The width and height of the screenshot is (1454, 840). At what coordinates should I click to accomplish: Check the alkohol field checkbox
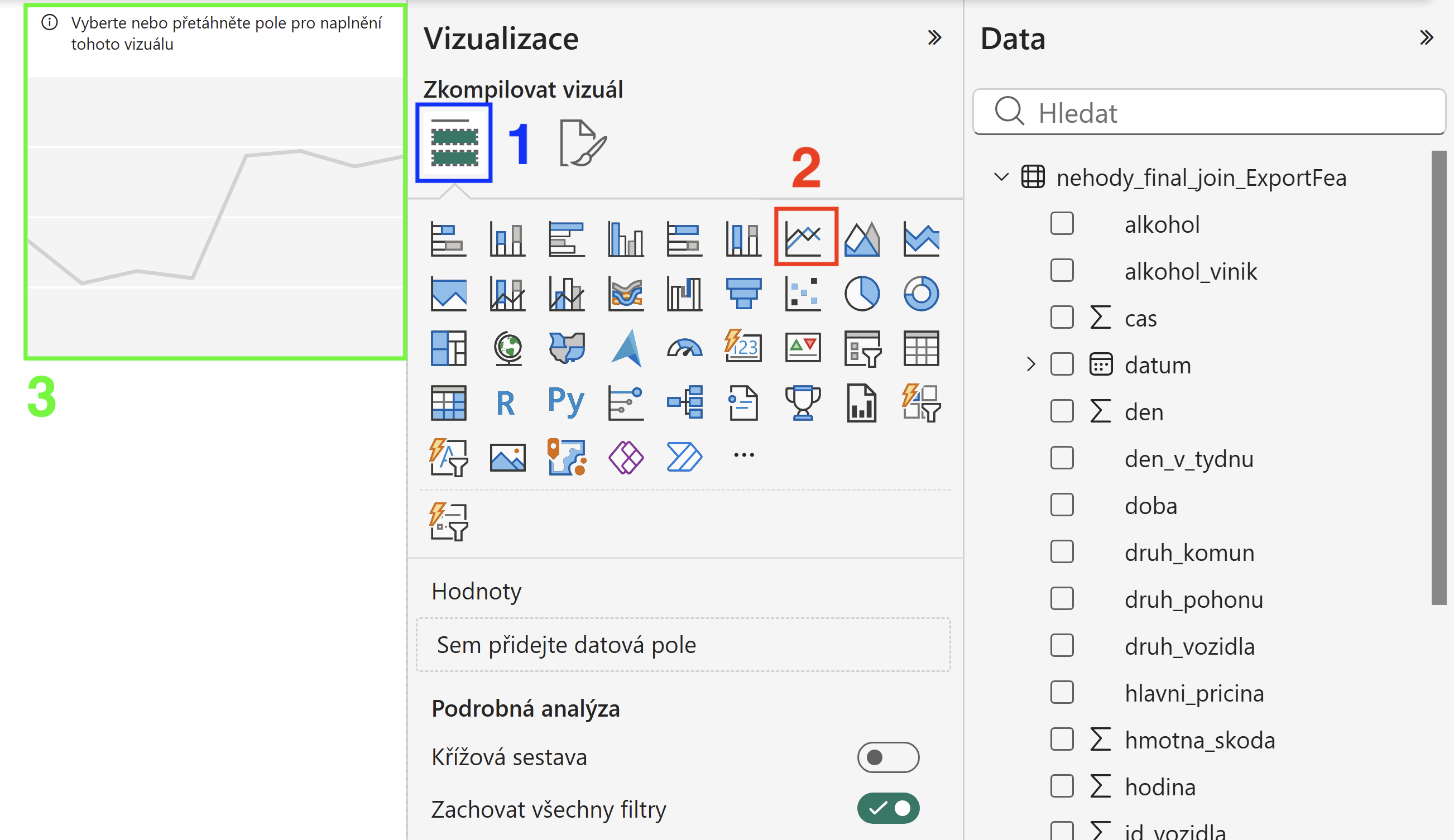(x=1062, y=224)
